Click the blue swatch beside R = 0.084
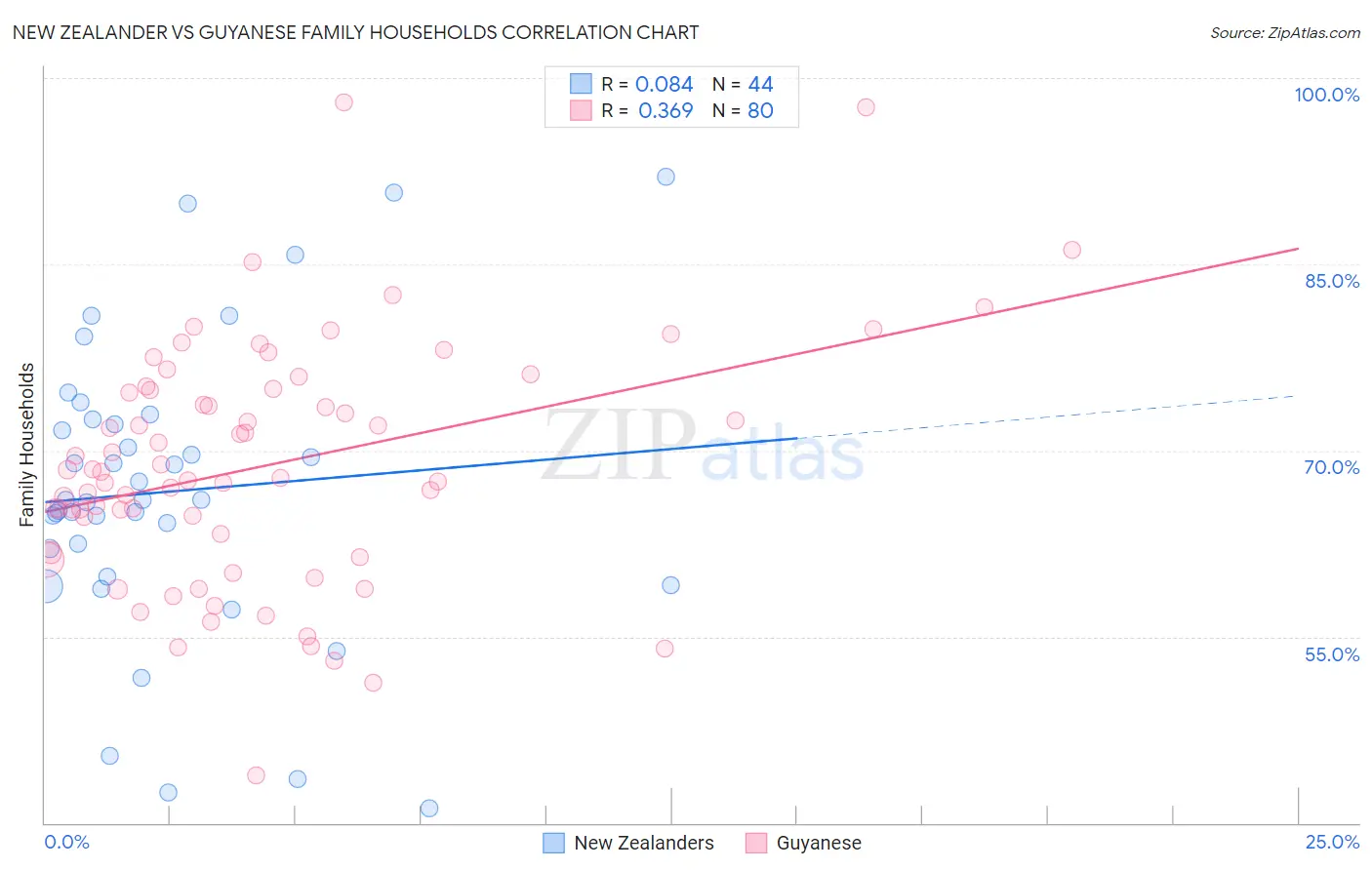Screen dimensions: 1372x870 coord(581,84)
